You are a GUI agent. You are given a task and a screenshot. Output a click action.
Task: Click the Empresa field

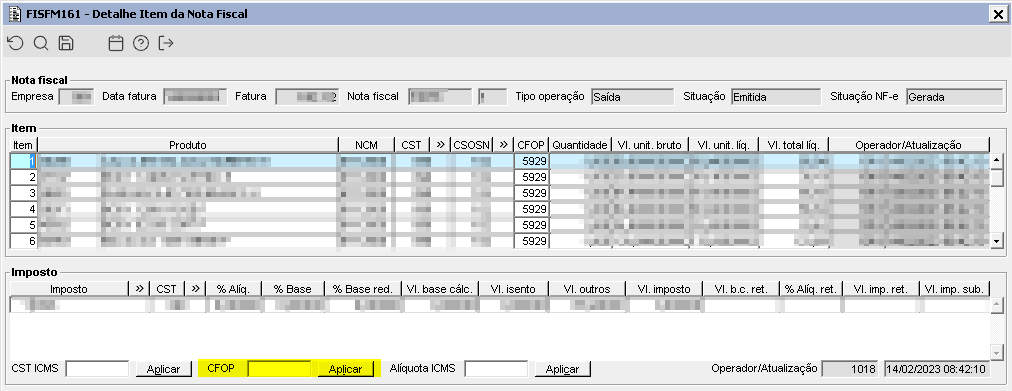pos(76,97)
